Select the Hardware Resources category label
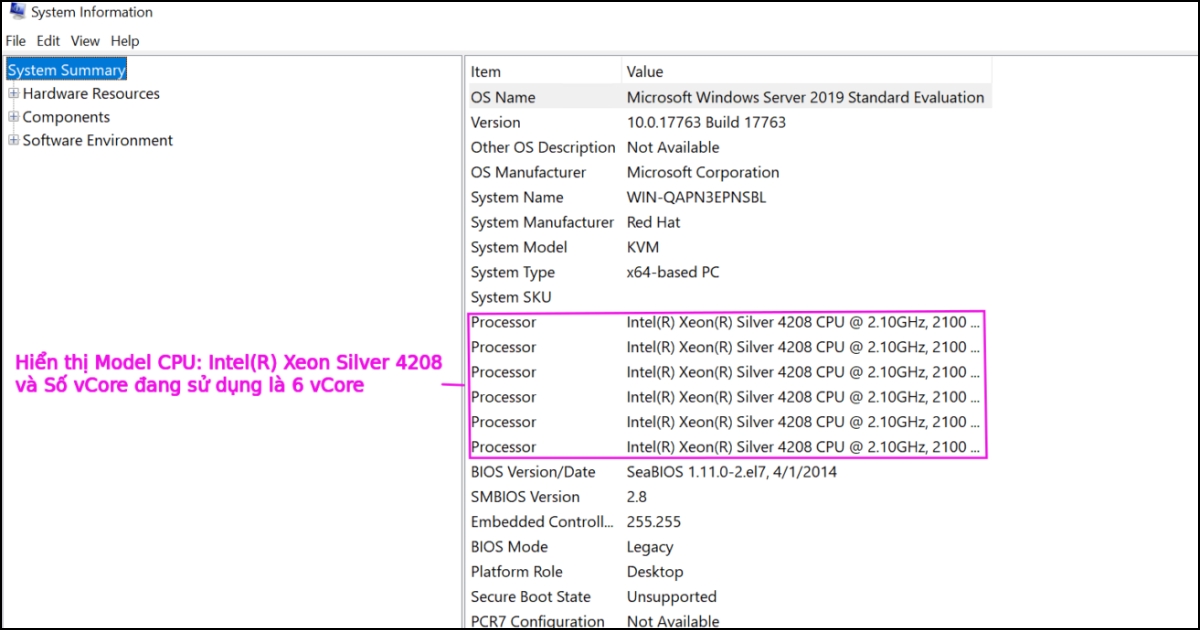The height and width of the screenshot is (630, 1200). point(89,93)
